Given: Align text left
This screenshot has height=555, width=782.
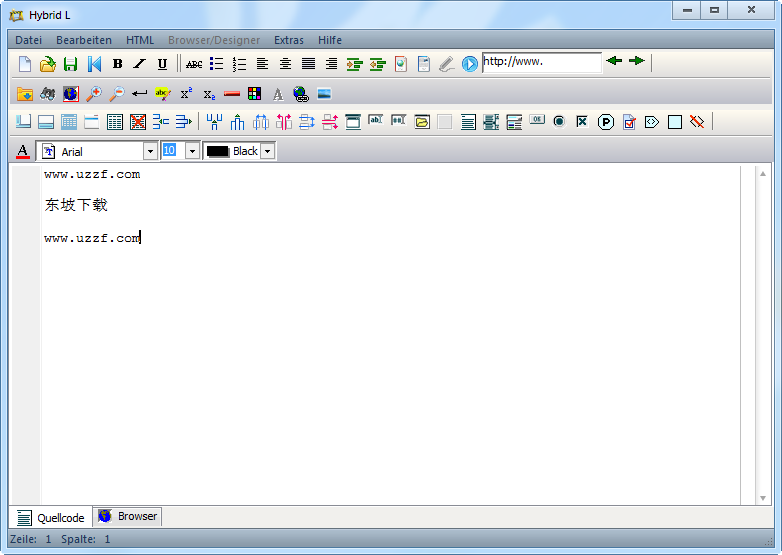Looking at the screenshot, I should tap(262, 64).
